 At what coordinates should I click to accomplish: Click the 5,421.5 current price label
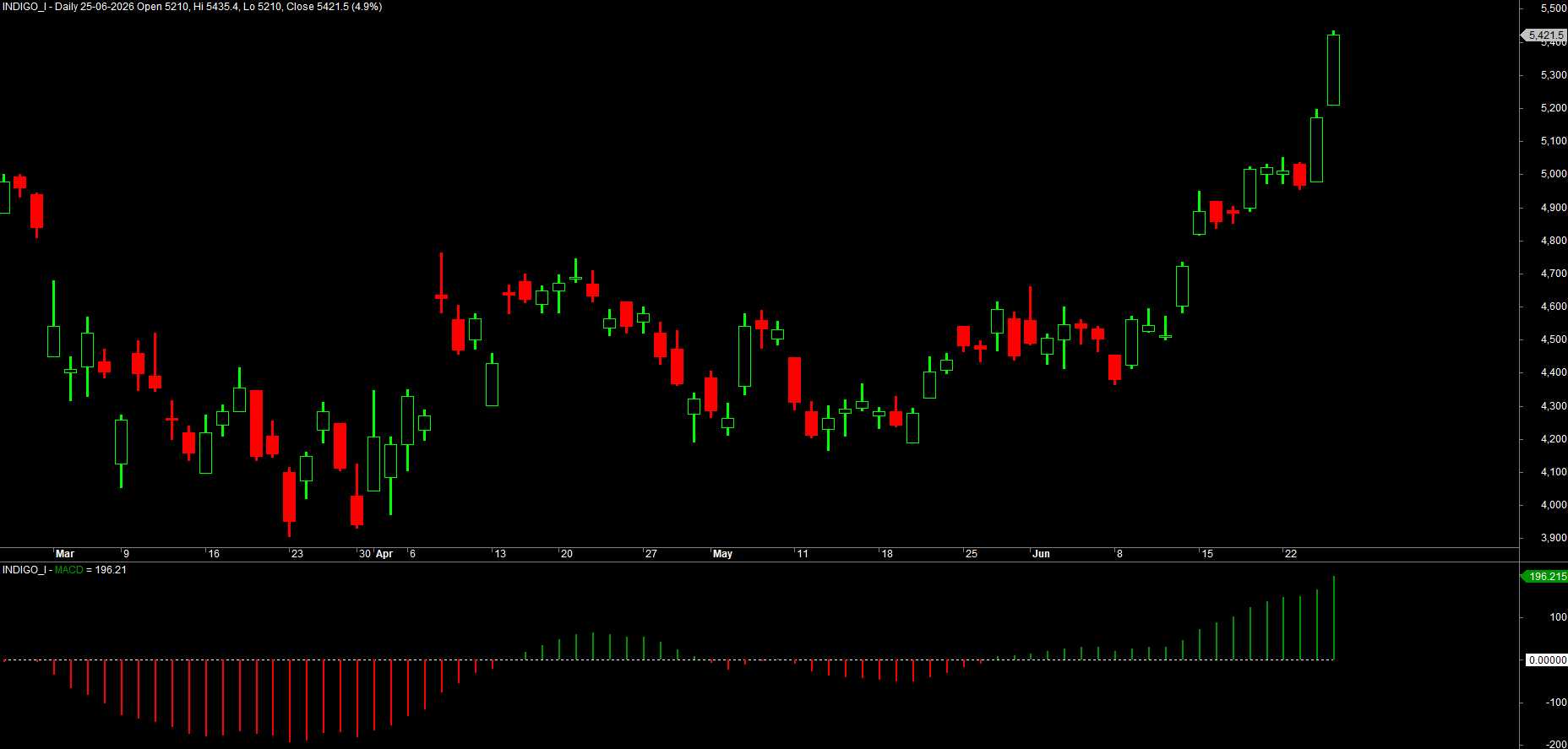(1544, 35)
